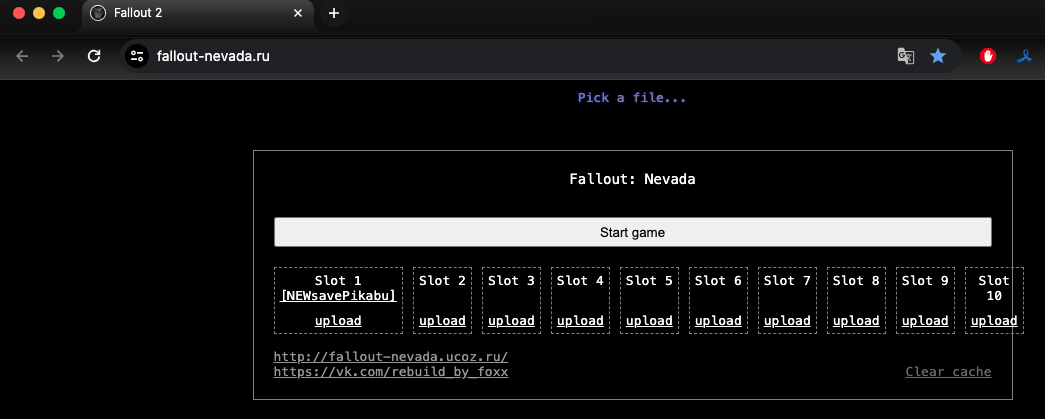Click the browser back arrow
Image resolution: width=1045 pixels, height=419 pixels.
coord(22,56)
